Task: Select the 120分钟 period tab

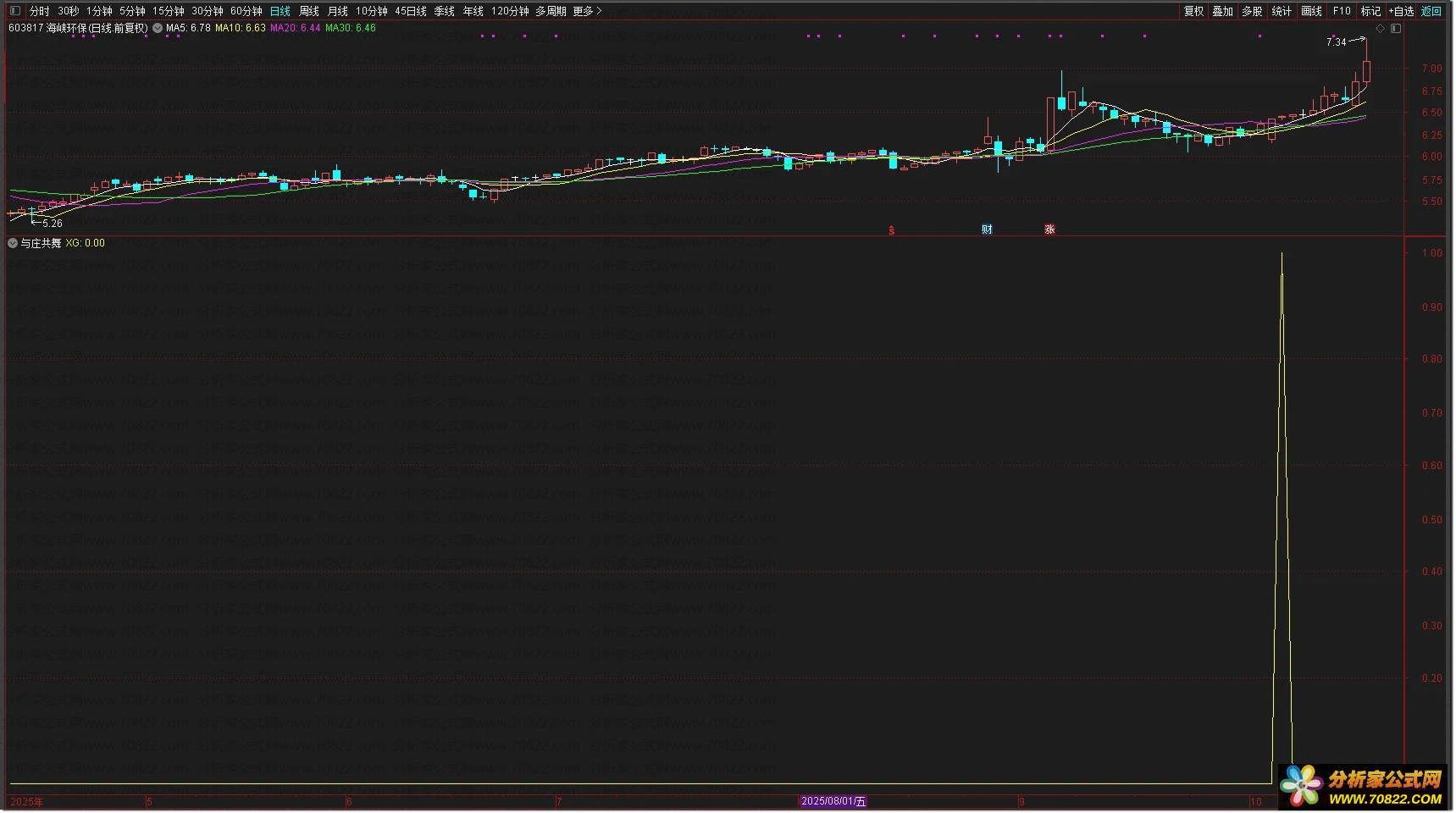Action: coord(511,11)
